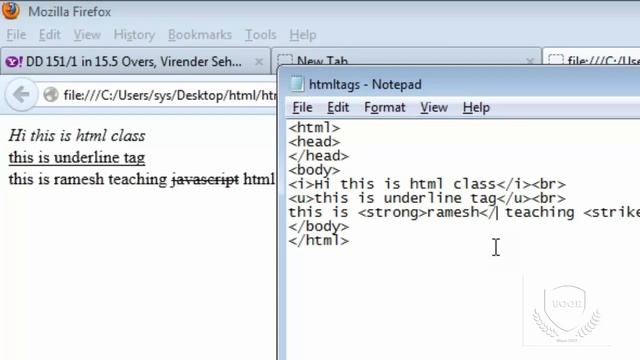This screenshot has width=640, height=360.
Task: Open Firefox Tools menu
Action: 260,35
